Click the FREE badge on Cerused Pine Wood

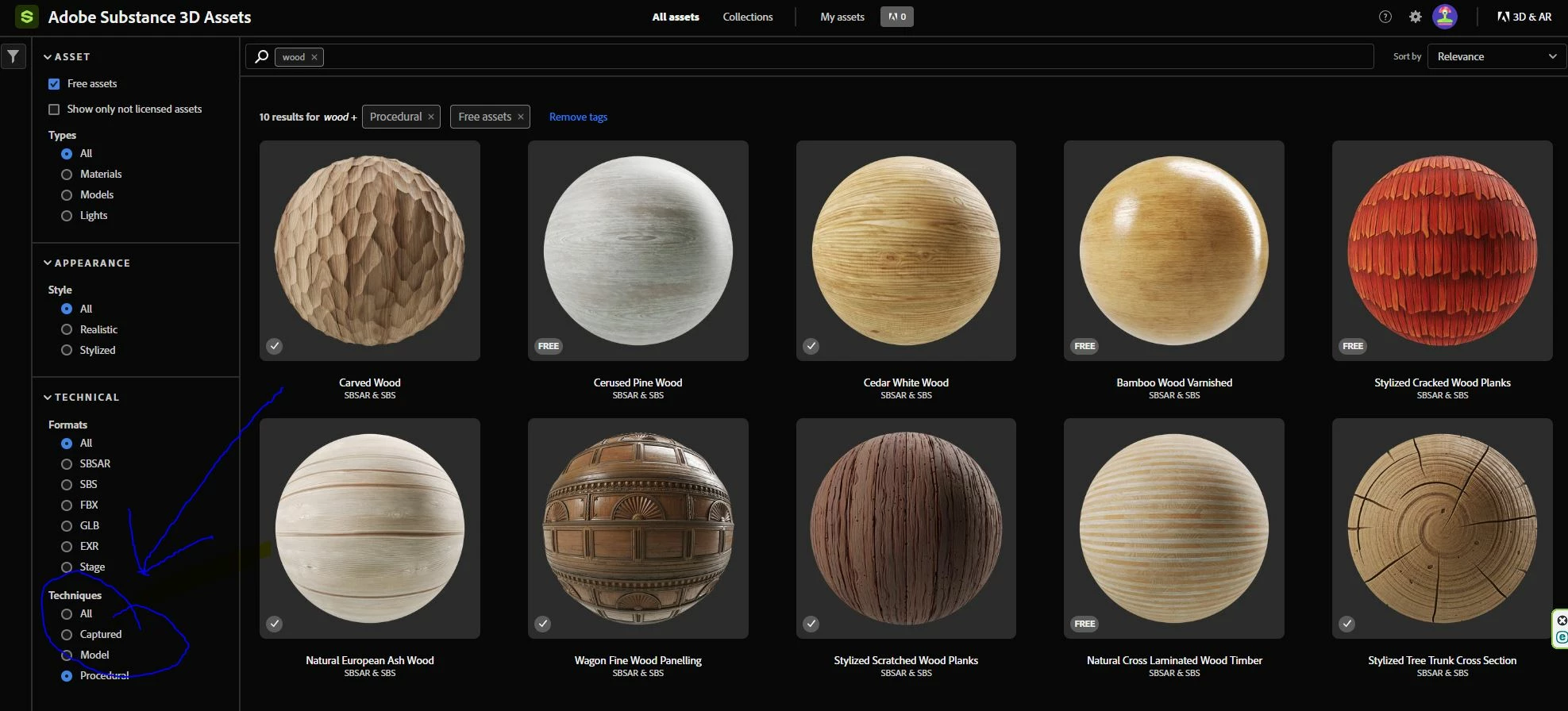point(549,346)
